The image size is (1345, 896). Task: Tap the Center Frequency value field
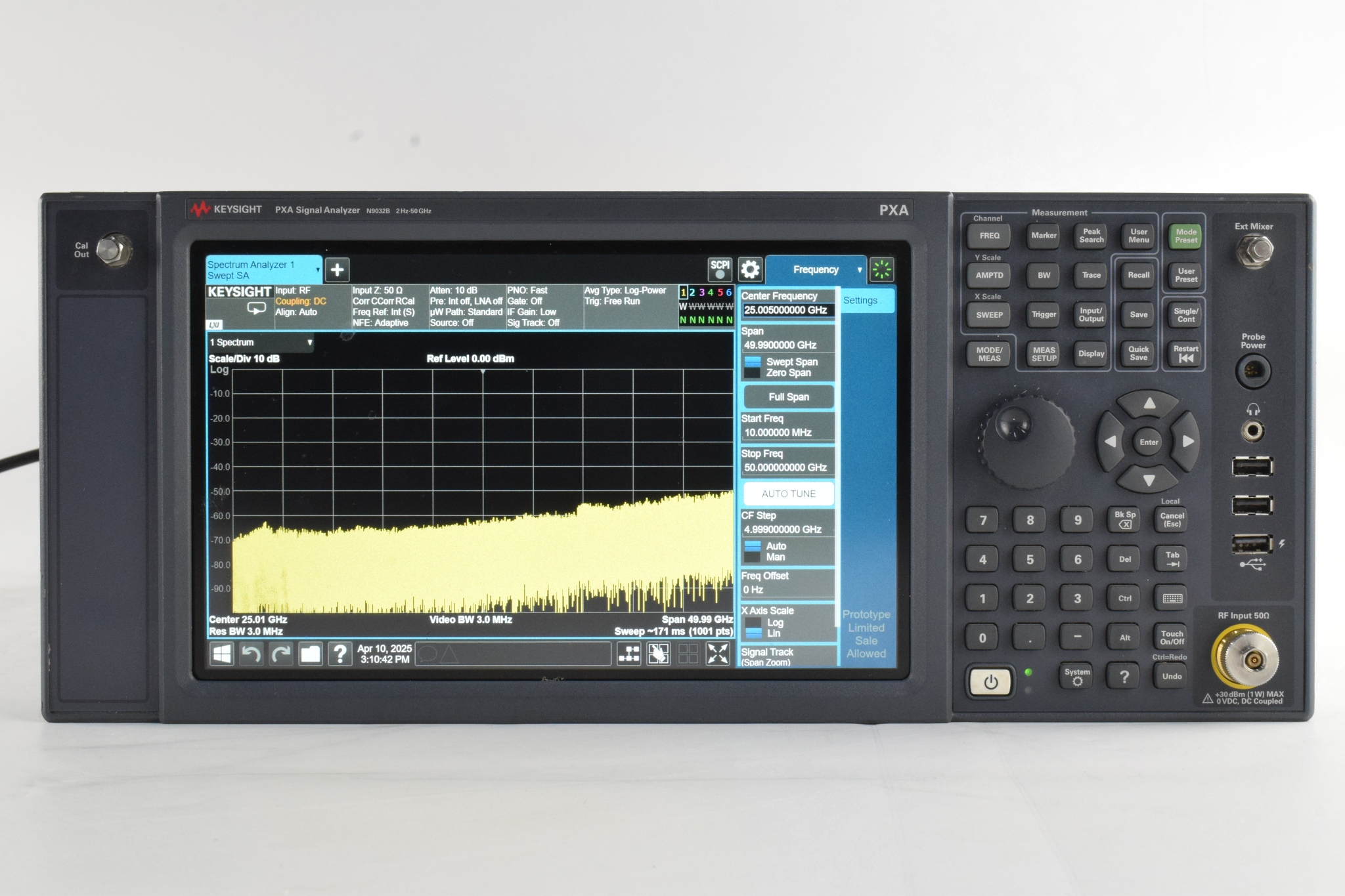[x=789, y=310]
